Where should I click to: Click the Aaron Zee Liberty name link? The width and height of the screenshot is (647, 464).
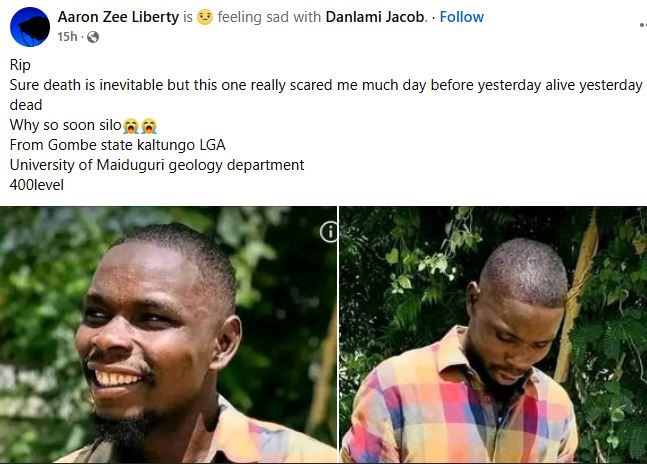[x=118, y=17]
